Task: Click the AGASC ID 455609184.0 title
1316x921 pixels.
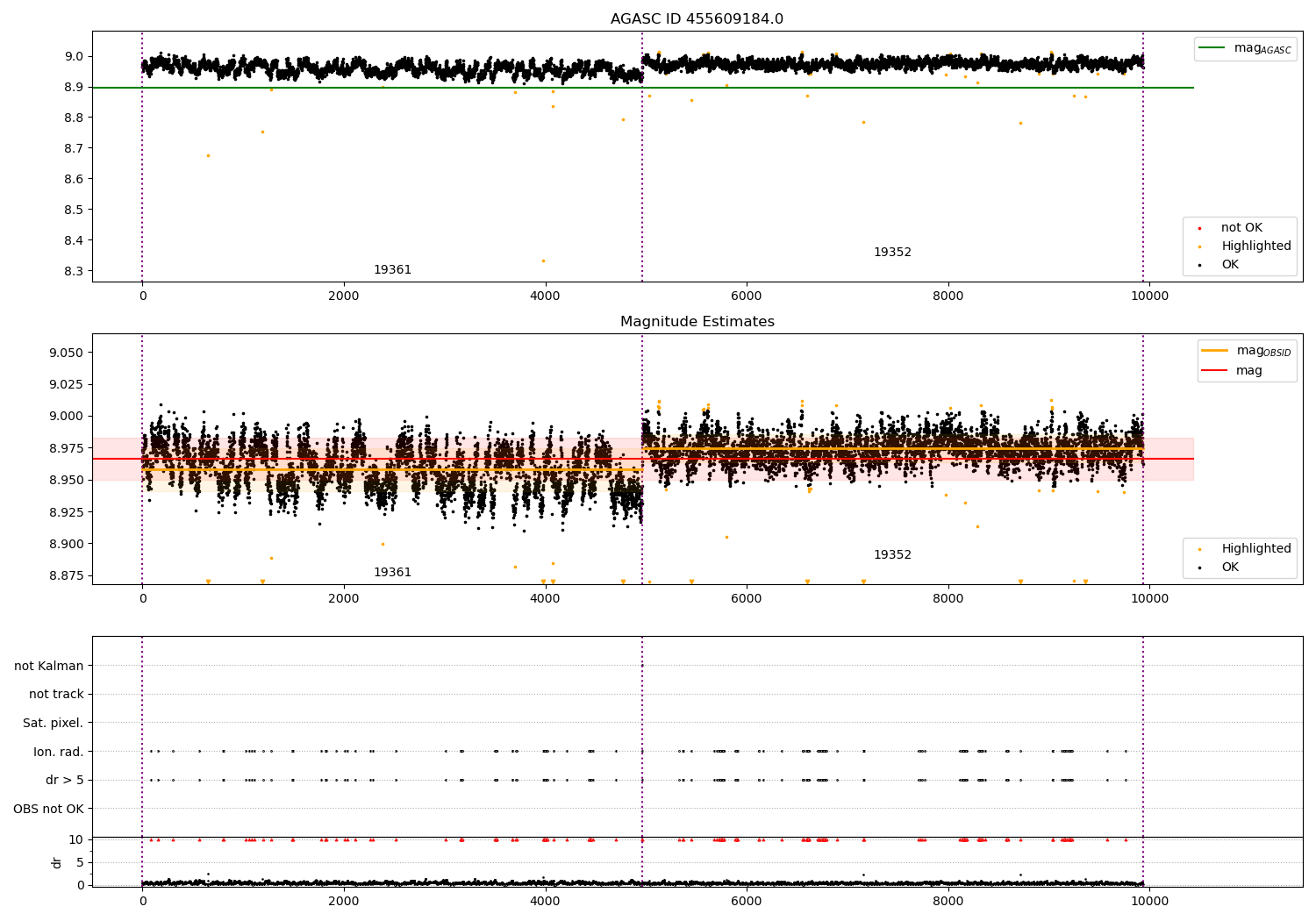Action: [697, 19]
